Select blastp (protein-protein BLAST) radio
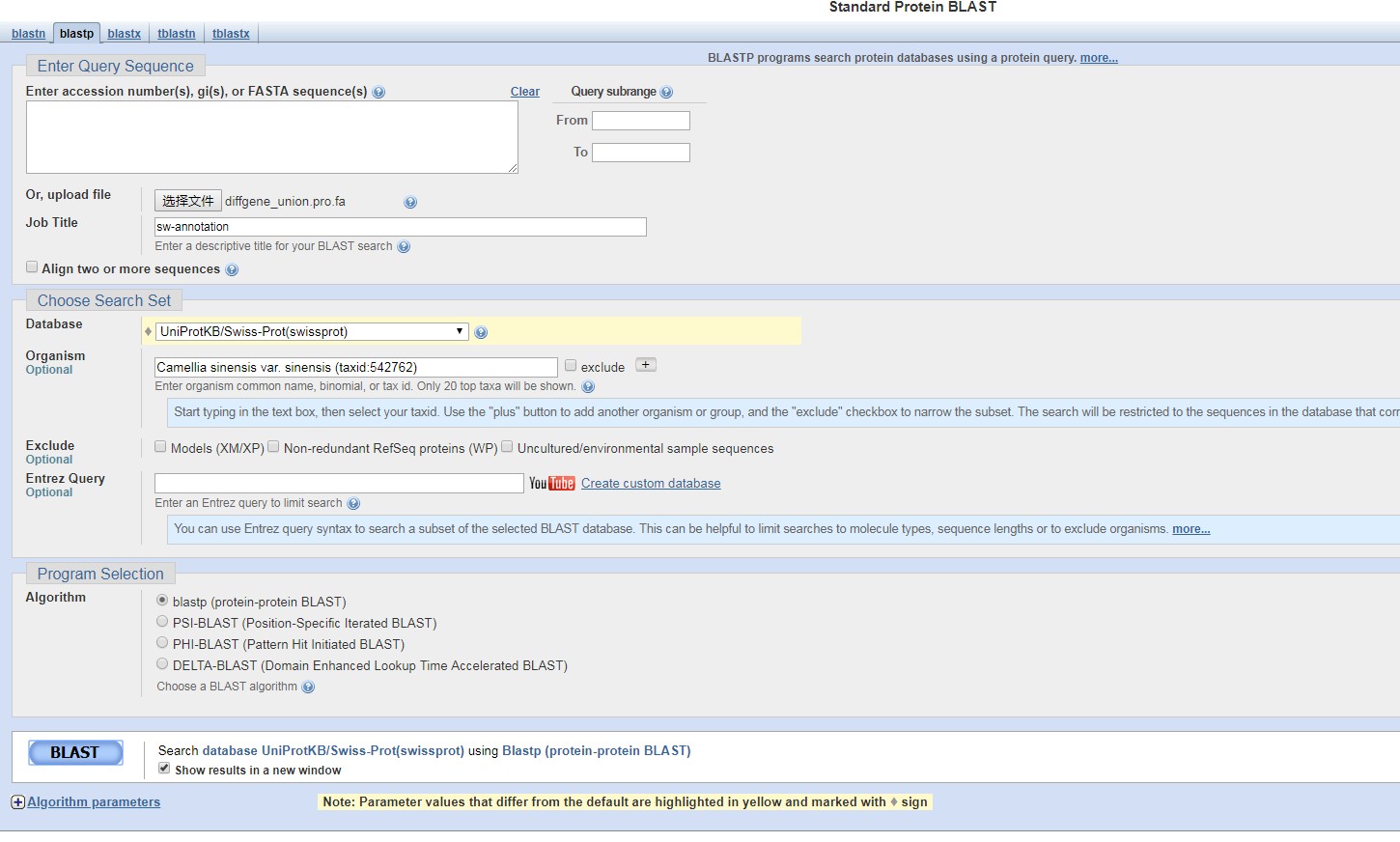 point(162,601)
